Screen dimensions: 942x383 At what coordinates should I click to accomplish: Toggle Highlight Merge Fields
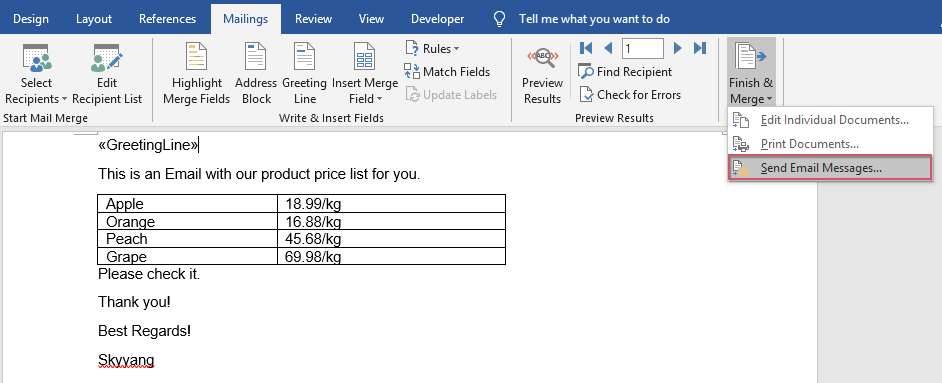tap(196, 74)
